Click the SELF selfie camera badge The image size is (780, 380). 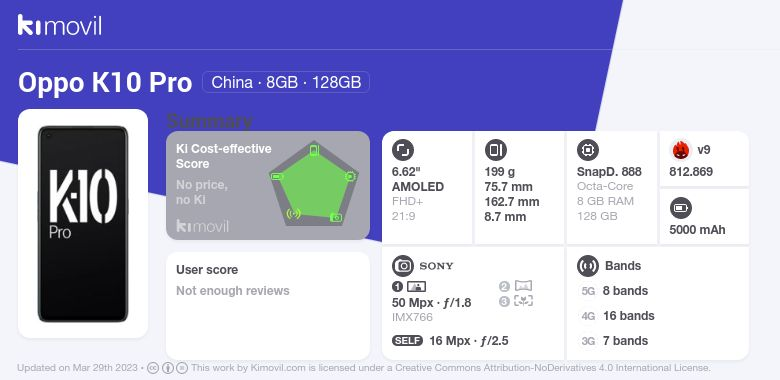407,341
